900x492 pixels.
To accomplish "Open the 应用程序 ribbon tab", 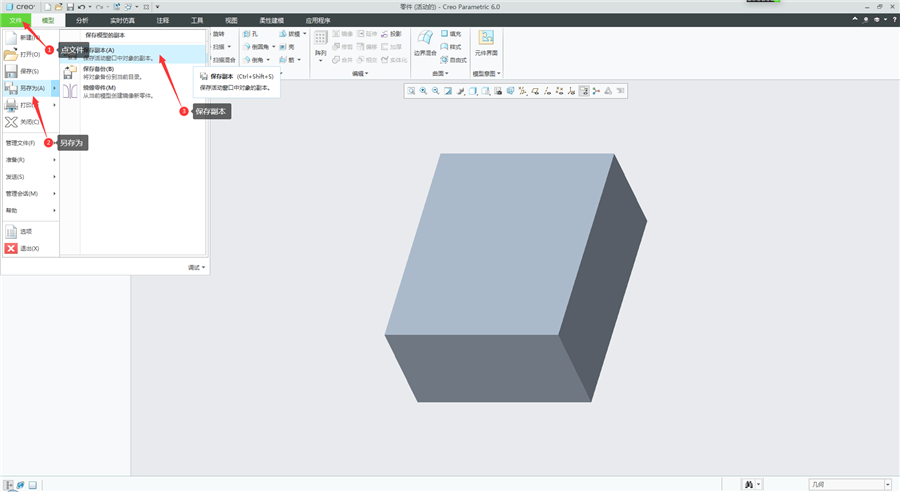I will coord(317,21).
